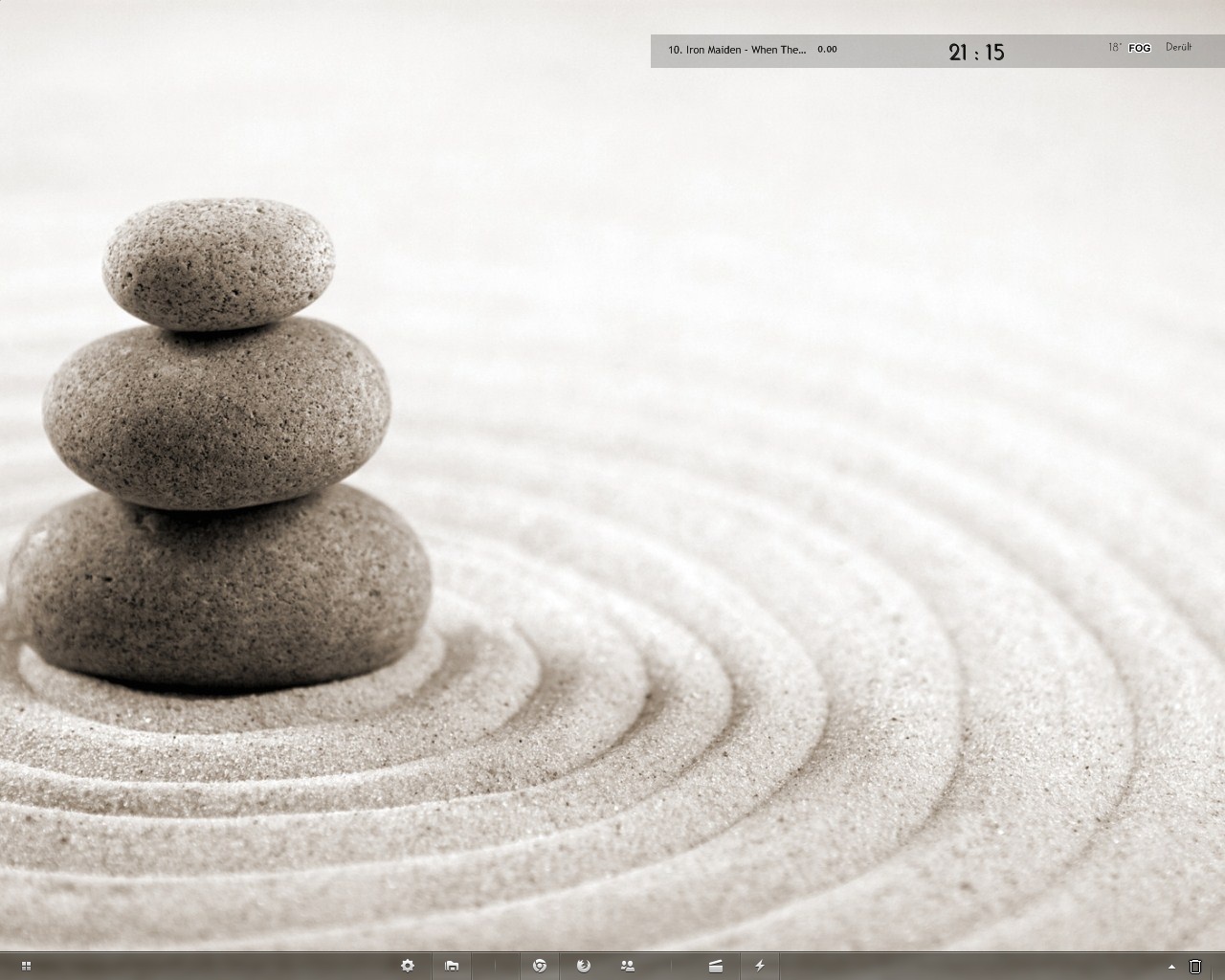
Task: Click the Iron Maiden track title
Action: pos(737,50)
